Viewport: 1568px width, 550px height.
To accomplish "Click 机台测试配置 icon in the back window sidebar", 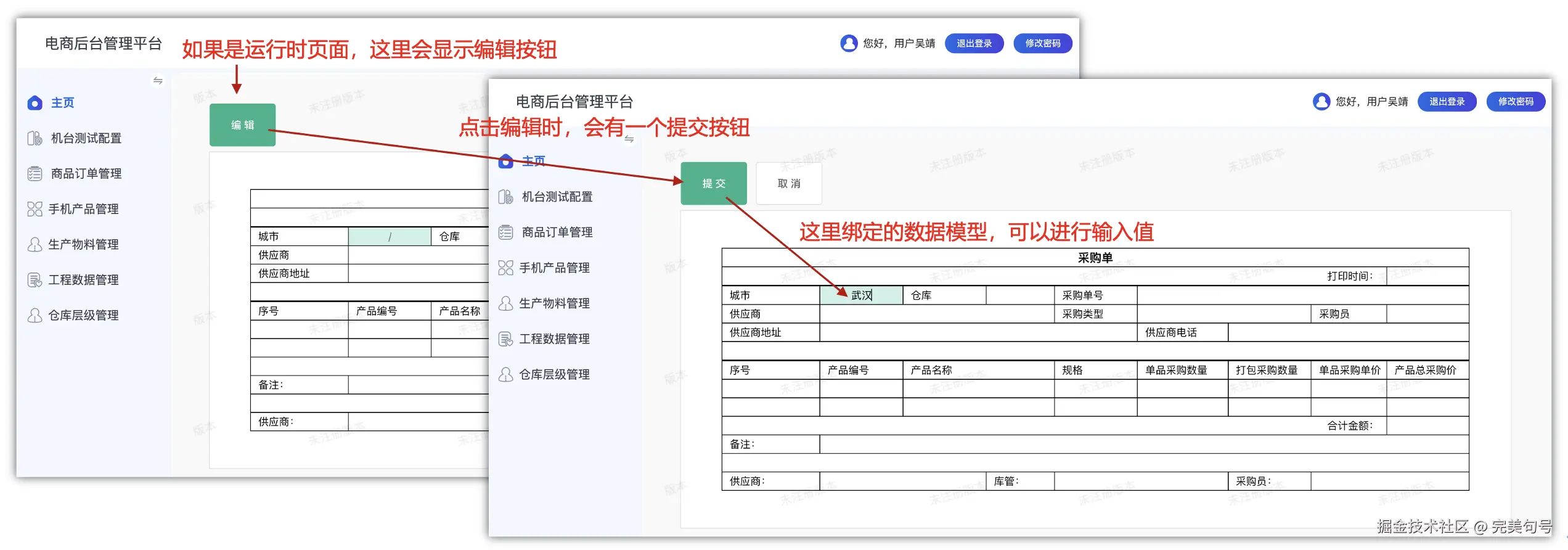I will 35,138.
